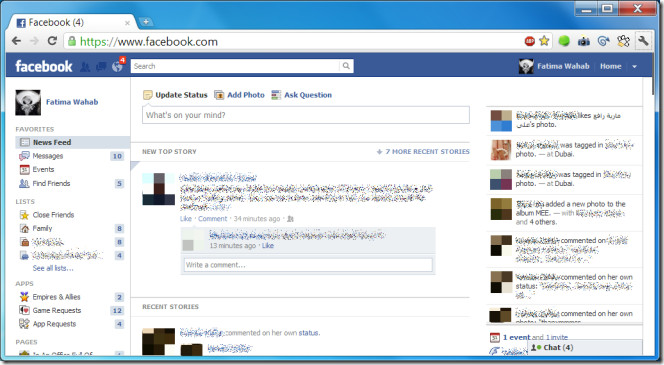Click Messages count badge 10
The width and height of the screenshot is (664, 365).
117,156
